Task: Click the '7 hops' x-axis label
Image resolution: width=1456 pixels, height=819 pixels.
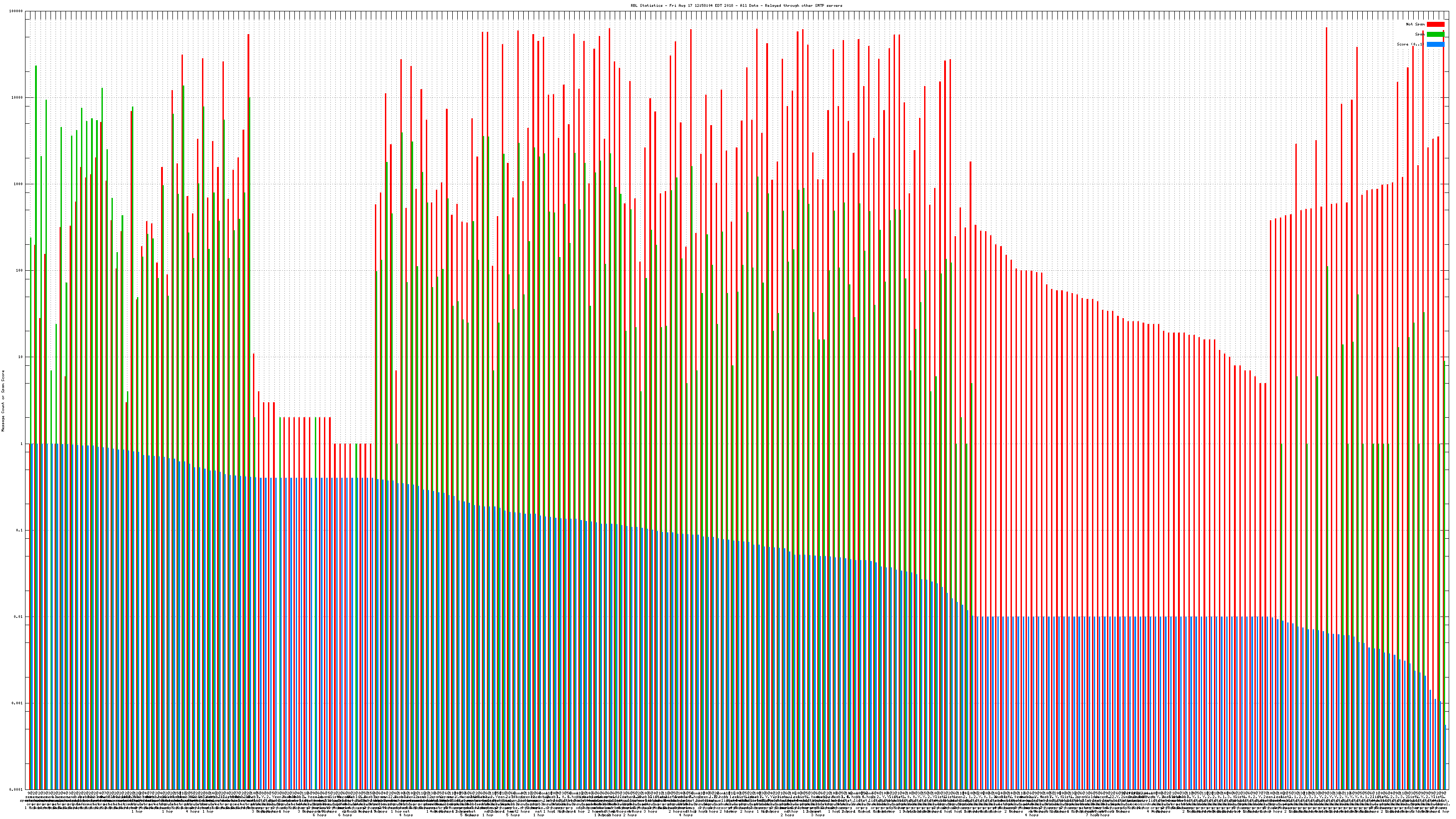Action: point(1092,815)
